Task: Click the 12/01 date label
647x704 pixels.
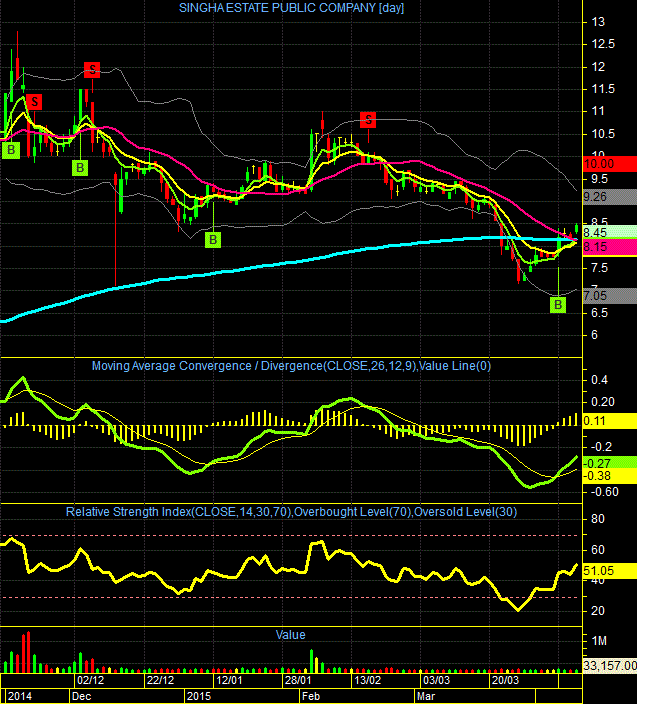Action: (229, 680)
